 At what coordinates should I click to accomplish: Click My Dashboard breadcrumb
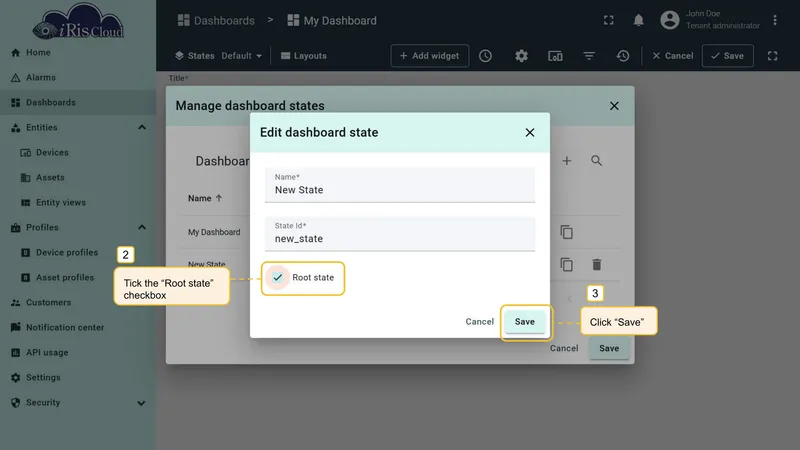pyautogui.click(x=332, y=20)
